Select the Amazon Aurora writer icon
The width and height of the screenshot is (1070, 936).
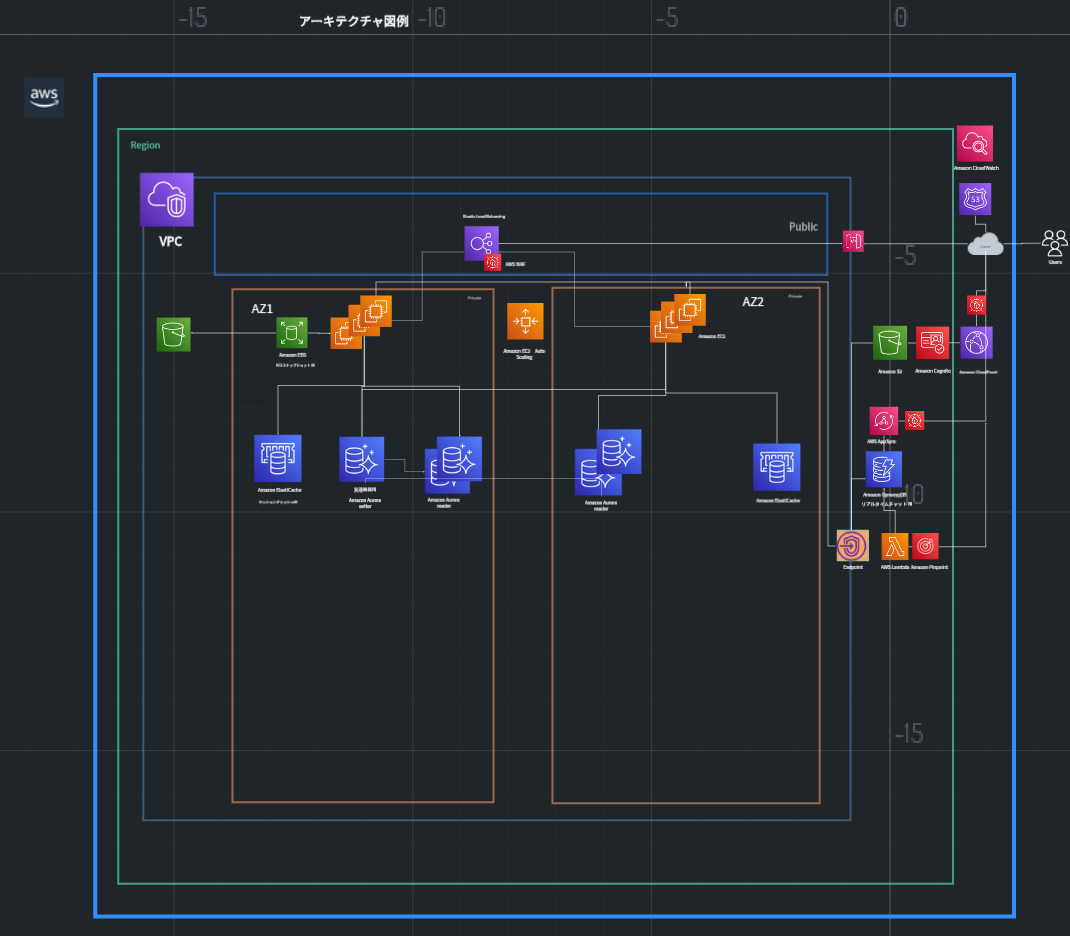362,460
